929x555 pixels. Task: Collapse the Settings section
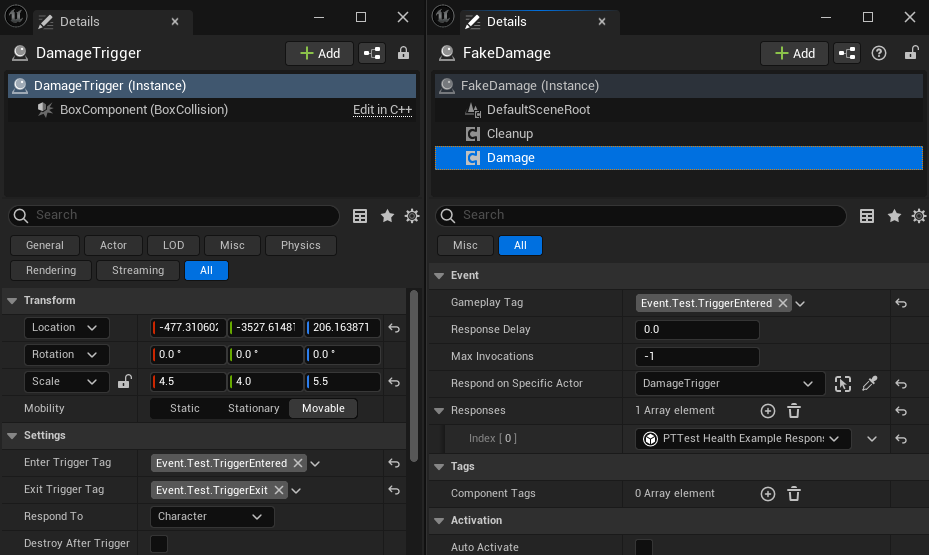(12, 436)
